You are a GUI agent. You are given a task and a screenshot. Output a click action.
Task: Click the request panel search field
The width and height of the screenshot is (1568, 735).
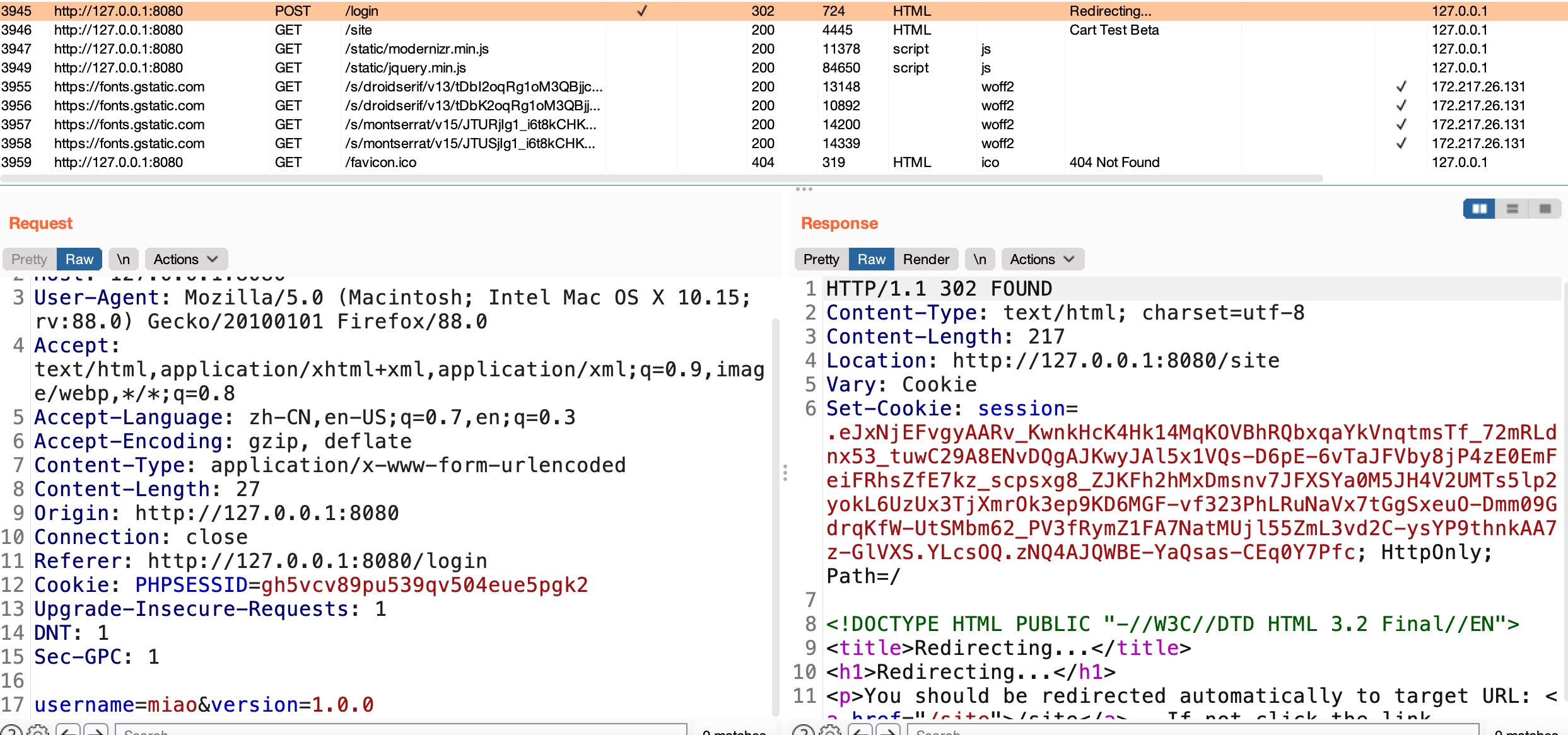pyautogui.click(x=401, y=731)
